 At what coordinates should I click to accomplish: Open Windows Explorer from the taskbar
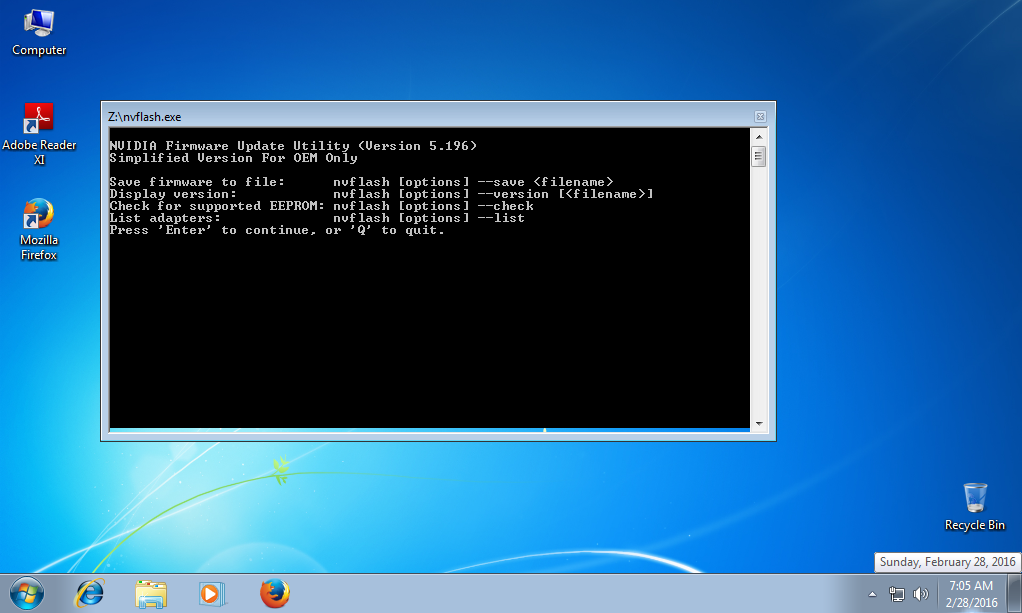151,594
